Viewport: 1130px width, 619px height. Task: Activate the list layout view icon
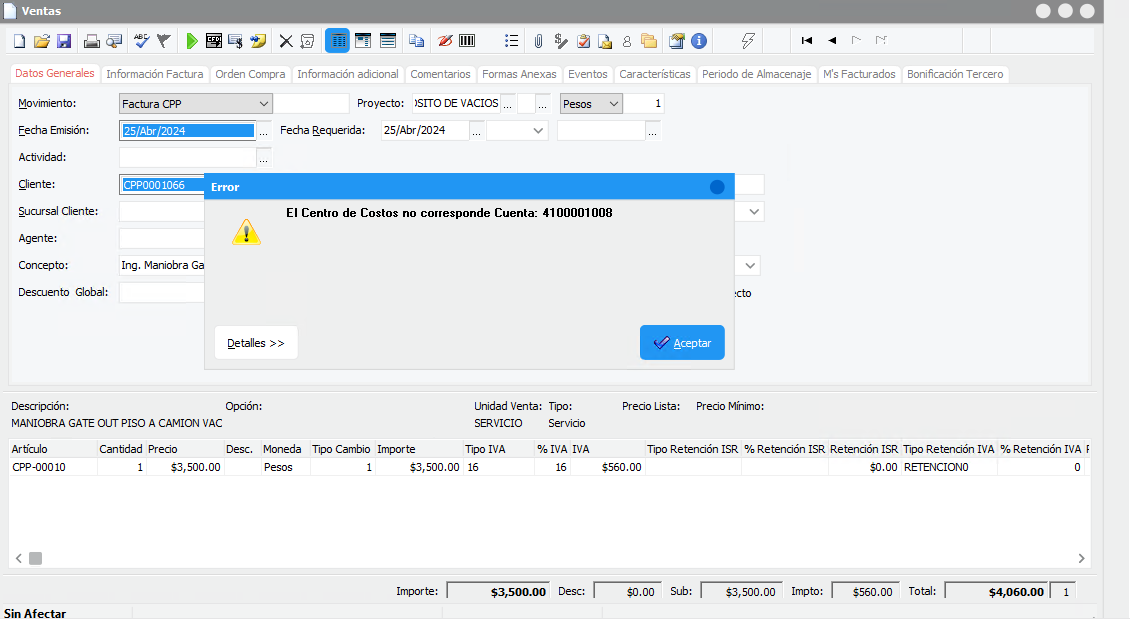click(387, 40)
